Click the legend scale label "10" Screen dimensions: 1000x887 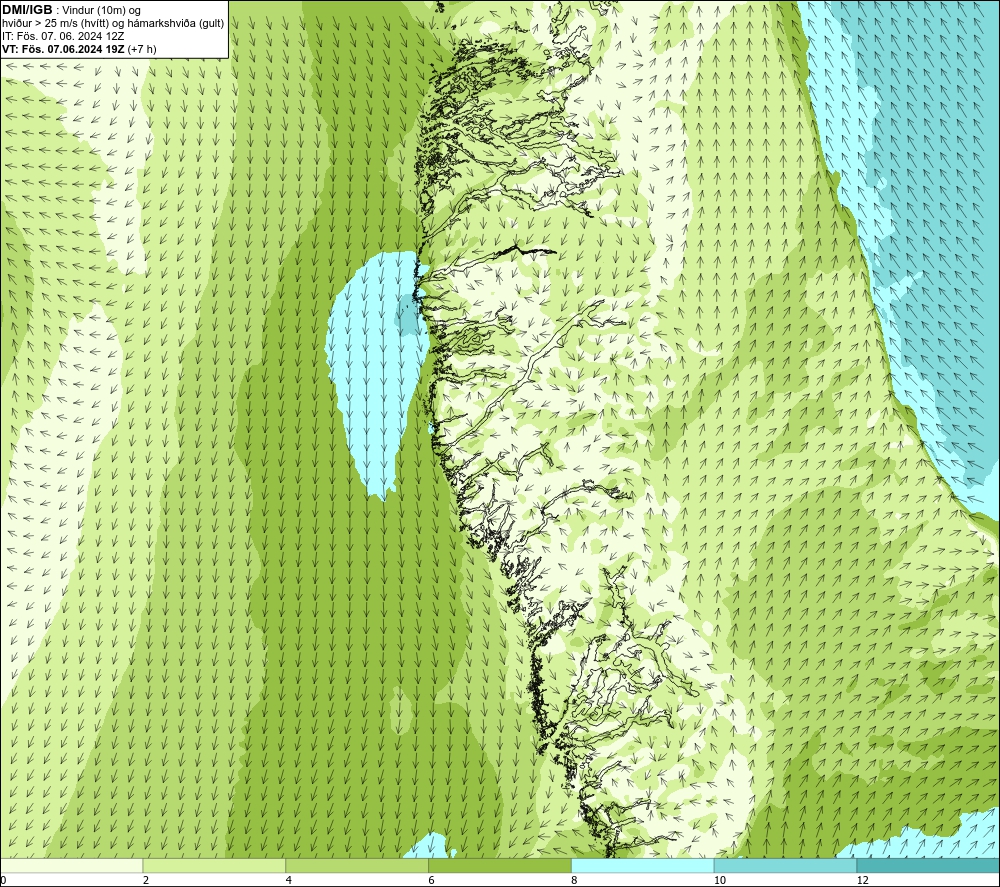pyautogui.click(x=720, y=881)
